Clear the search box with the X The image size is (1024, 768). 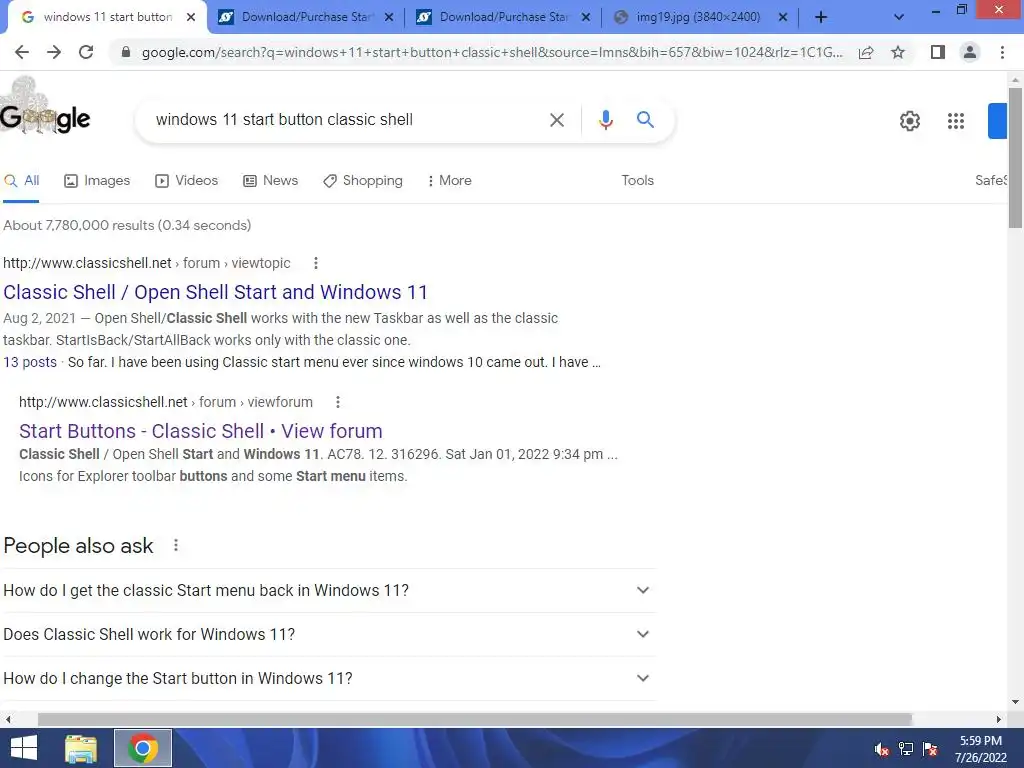point(556,120)
